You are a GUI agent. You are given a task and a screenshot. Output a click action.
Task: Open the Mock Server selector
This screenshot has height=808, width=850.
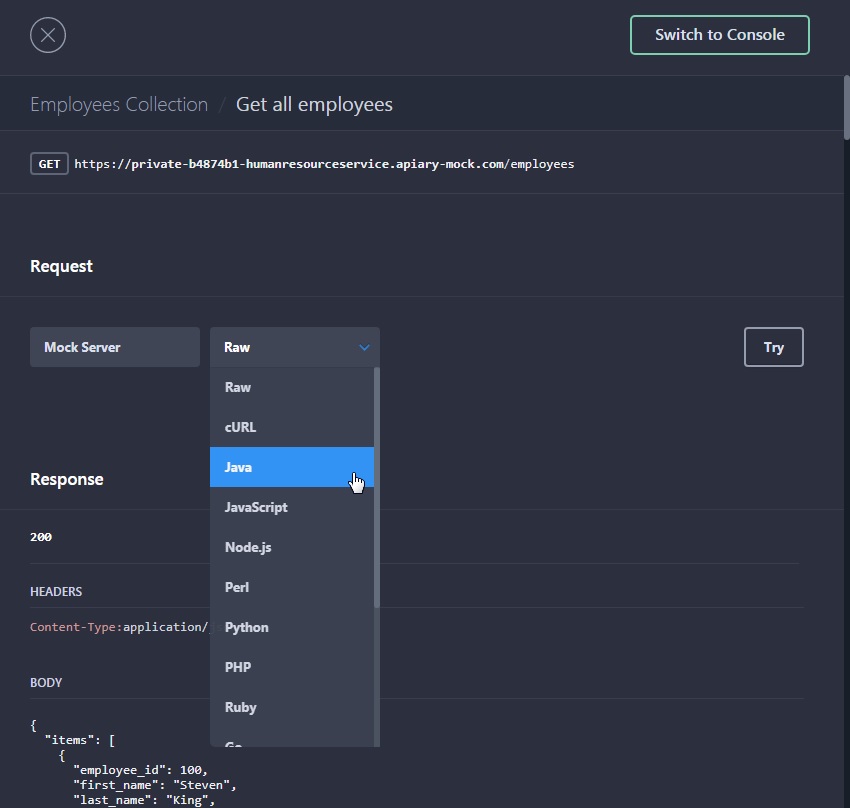pyautogui.click(x=114, y=347)
